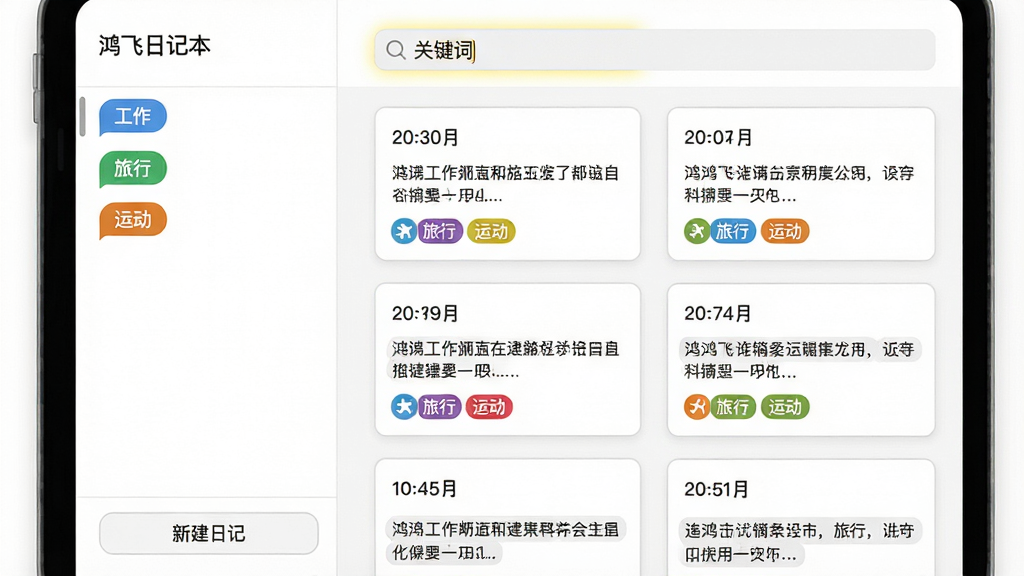Screen dimensions: 1024x576
Task: Click the 鸿飞日记本 title
Action: (x=155, y=46)
